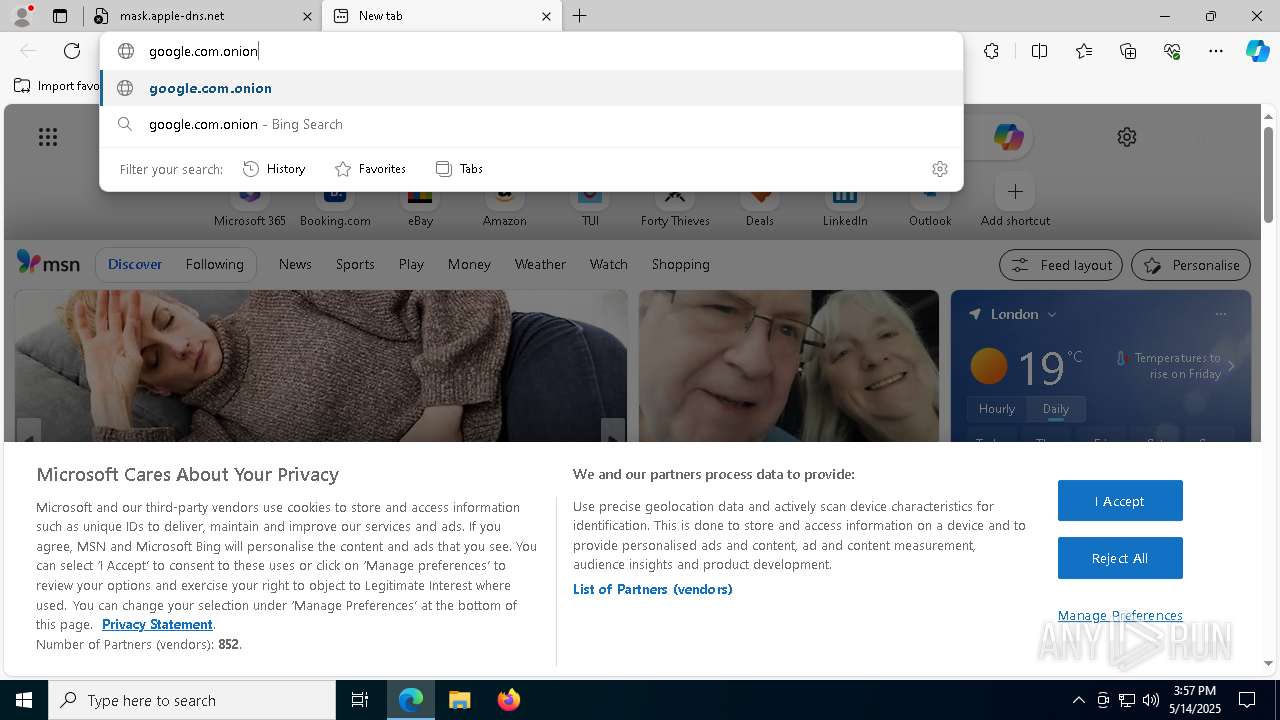Open the Forty Thieves shortcut

675,207
